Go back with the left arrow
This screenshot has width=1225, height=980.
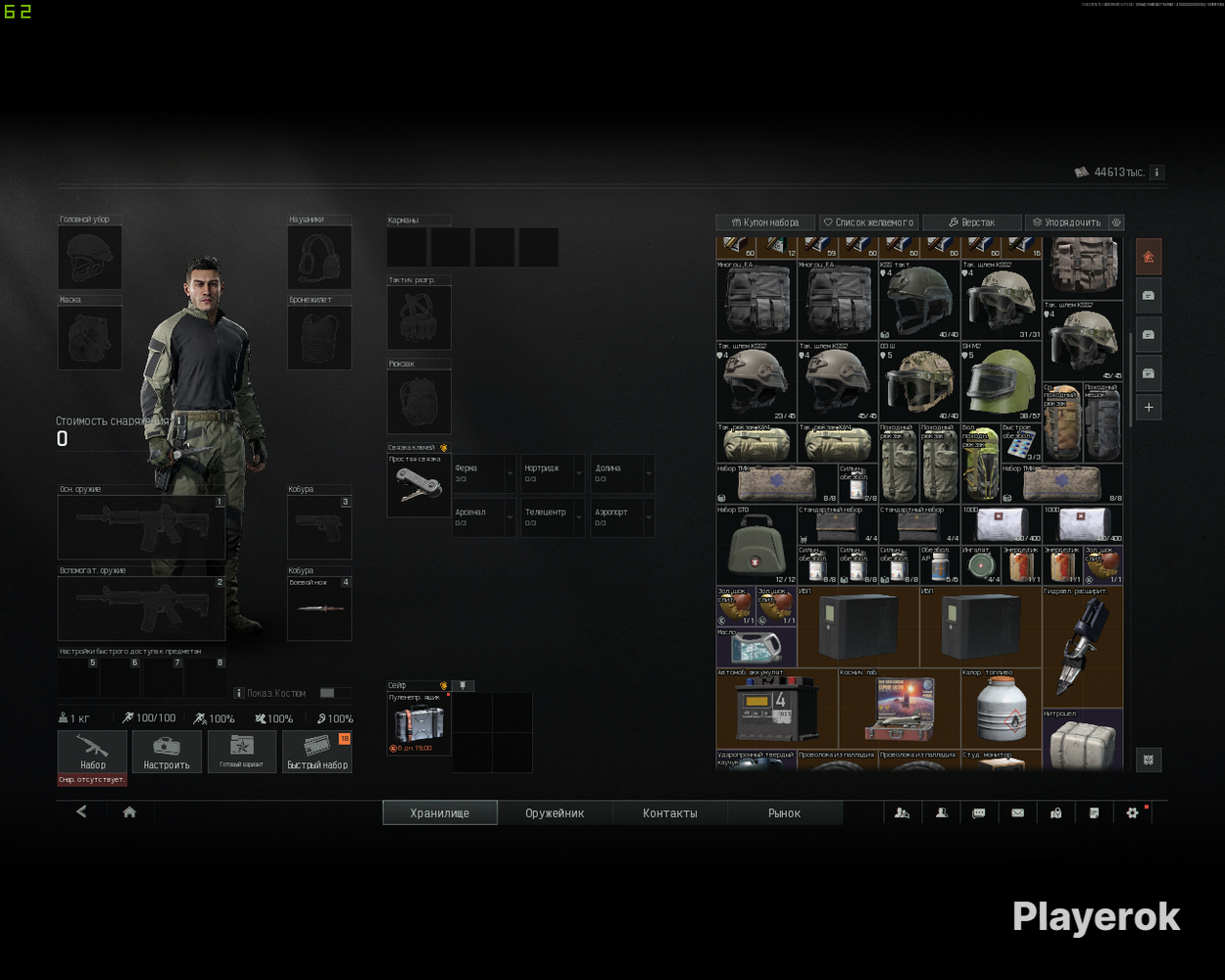(81, 811)
